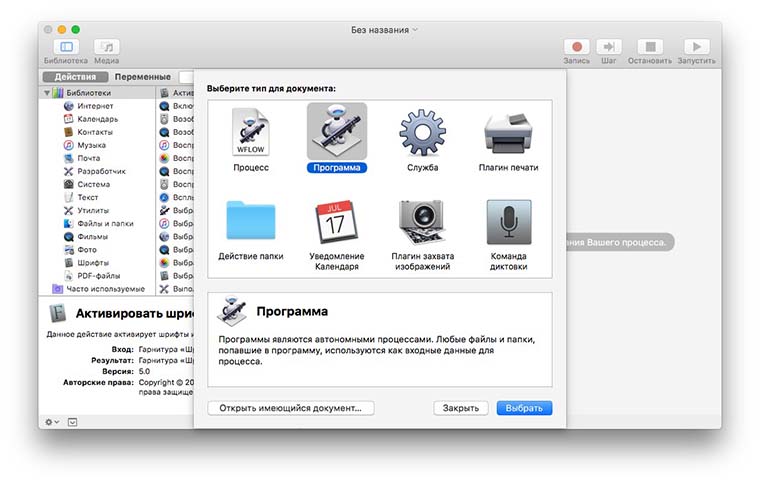Select Часто используемые smart group
The image size is (760, 484).
click(105, 289)
